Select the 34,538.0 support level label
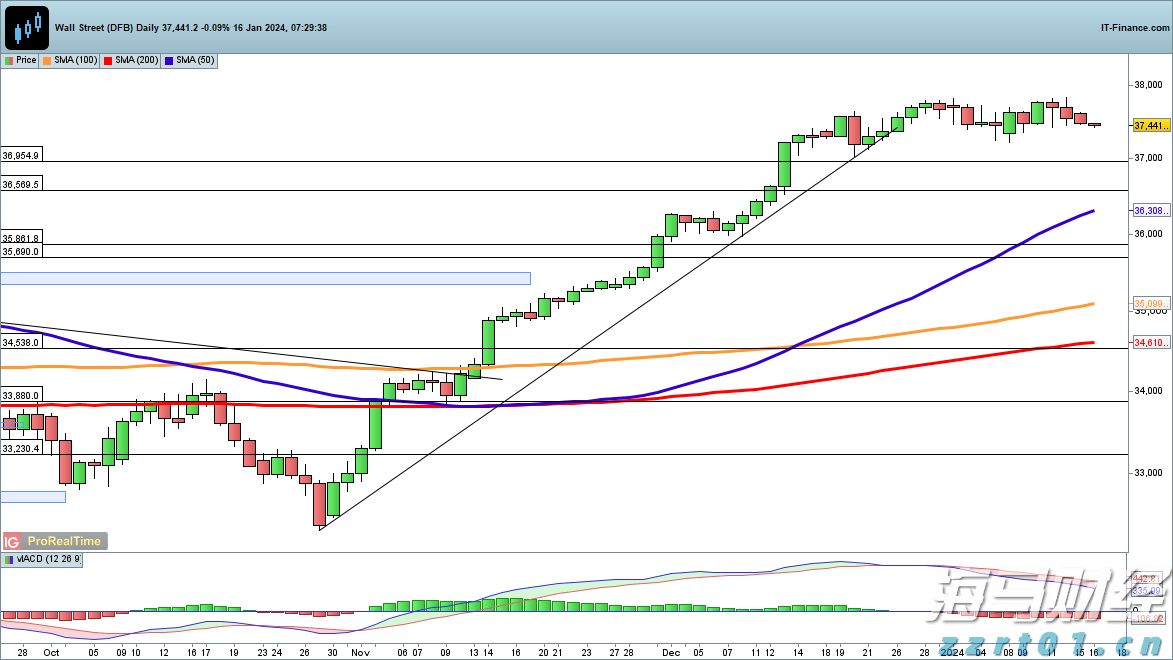 [x=21, y=343]
